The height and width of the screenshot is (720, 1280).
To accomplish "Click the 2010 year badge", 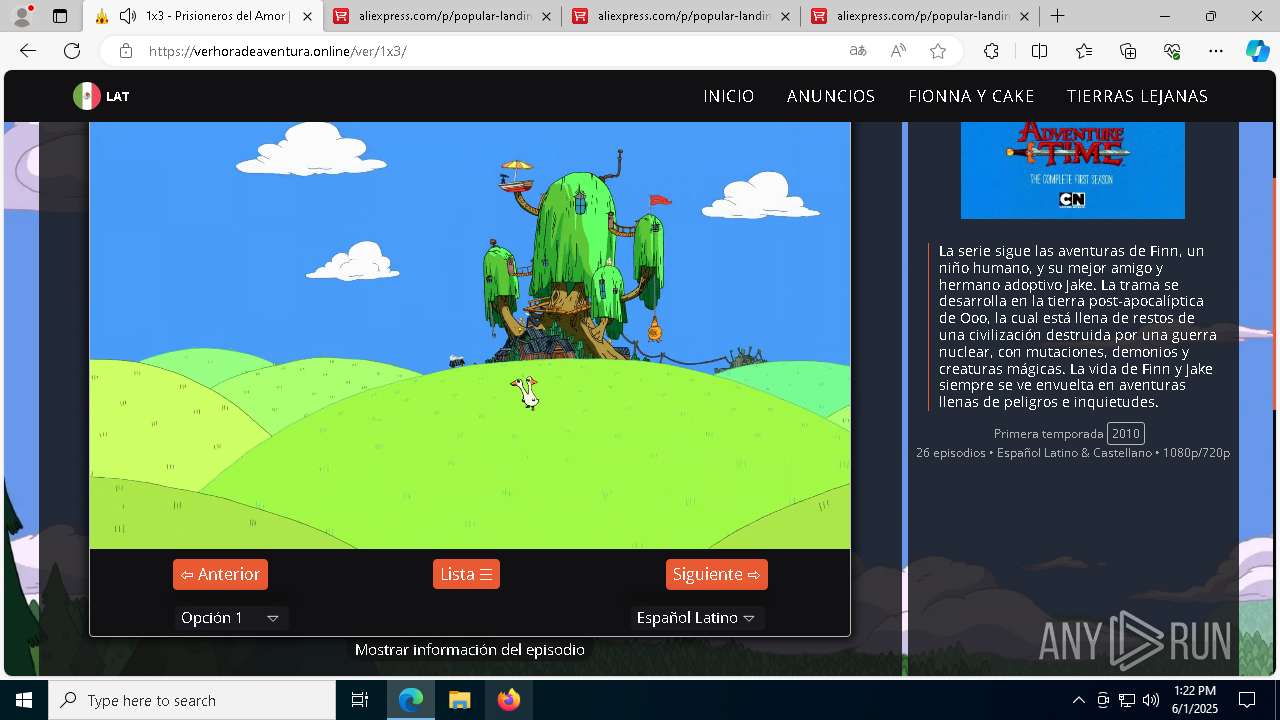I will point(1126,433).
